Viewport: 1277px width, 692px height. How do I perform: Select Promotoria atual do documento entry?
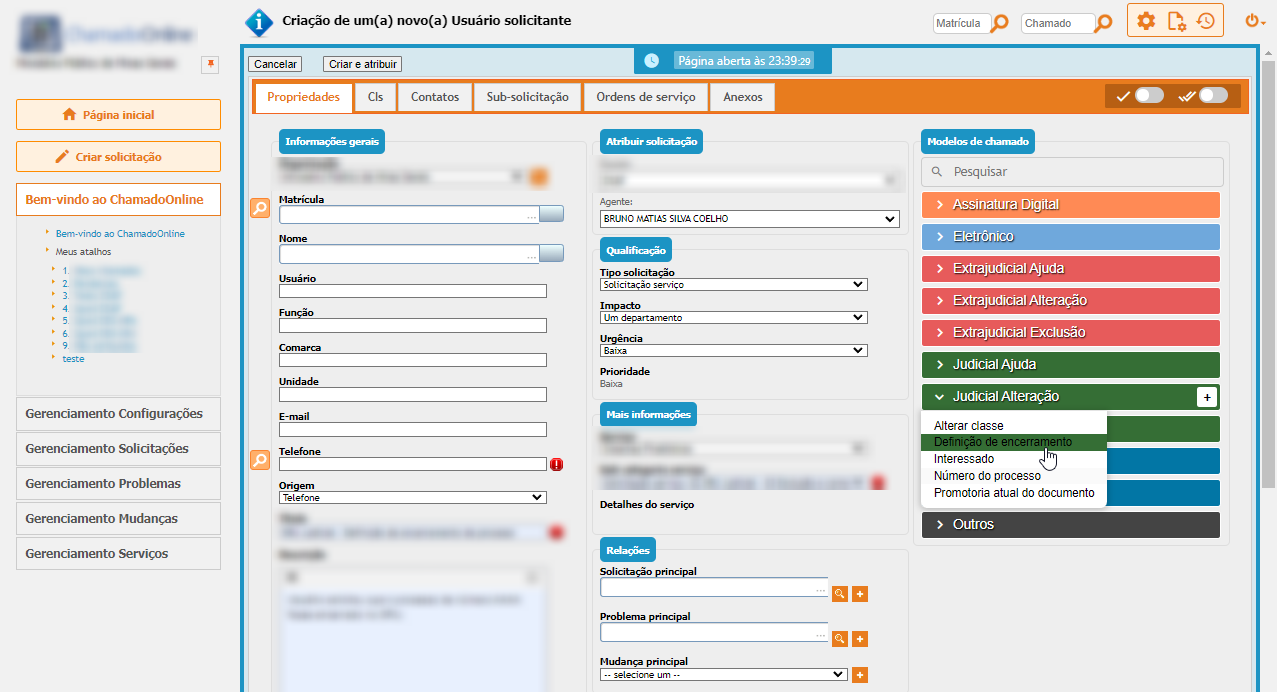coord(1014,493)
